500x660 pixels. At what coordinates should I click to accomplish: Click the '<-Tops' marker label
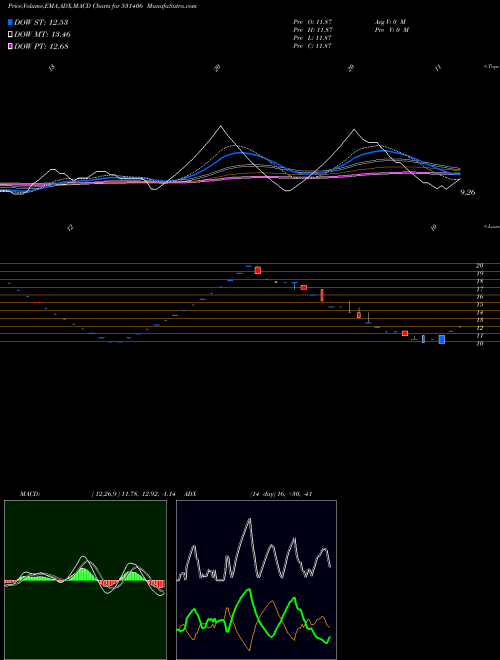[492, 67]
